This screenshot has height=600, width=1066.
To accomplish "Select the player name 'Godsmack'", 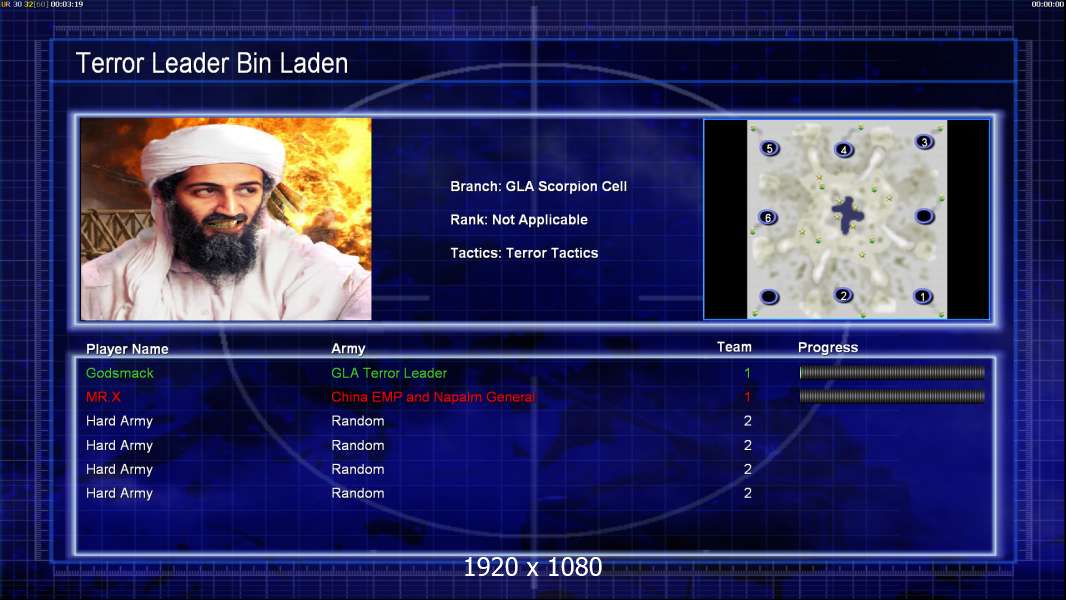I will click(120, 373).
